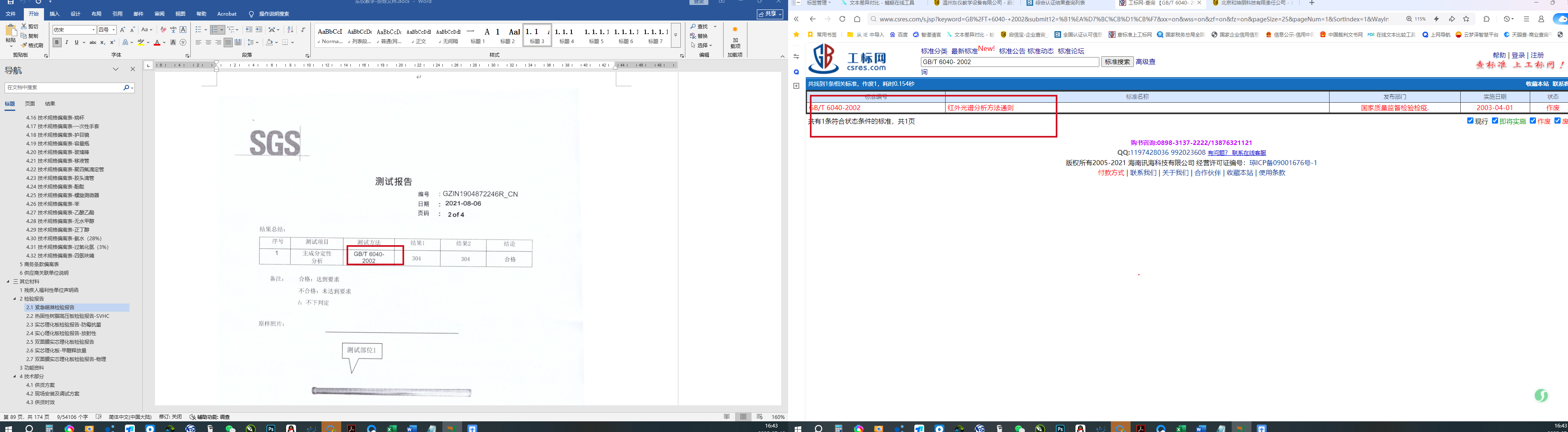Click the Windows Start button in Word taskbar
The image size is (1568, 432).
pos(9,428)
